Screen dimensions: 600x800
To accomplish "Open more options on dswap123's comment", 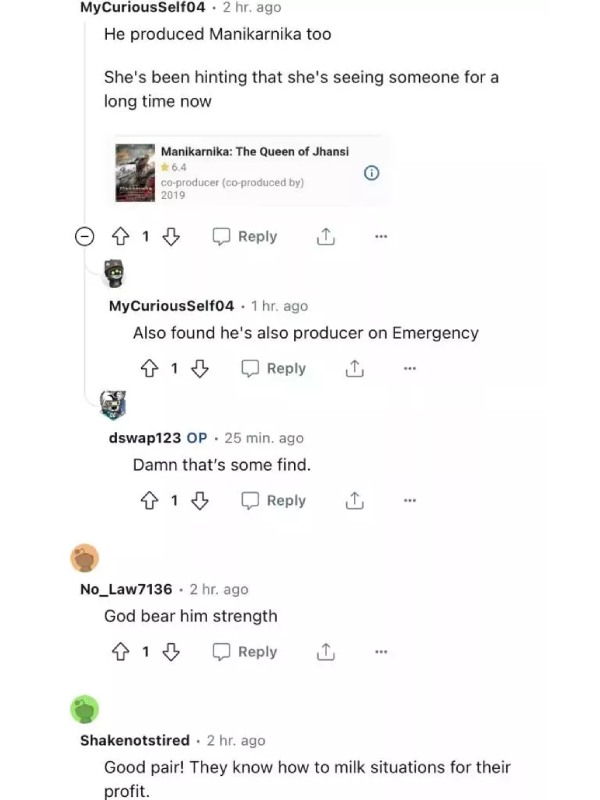I will [x=410, y=500].
